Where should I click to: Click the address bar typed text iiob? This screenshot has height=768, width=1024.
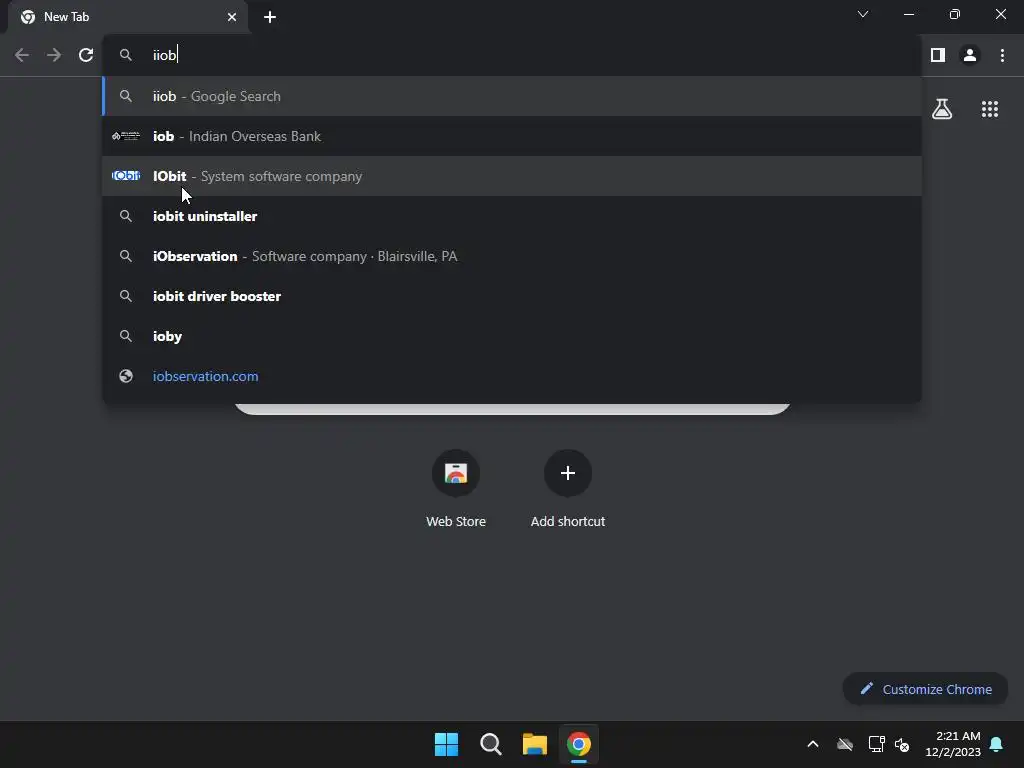(165, 55)
